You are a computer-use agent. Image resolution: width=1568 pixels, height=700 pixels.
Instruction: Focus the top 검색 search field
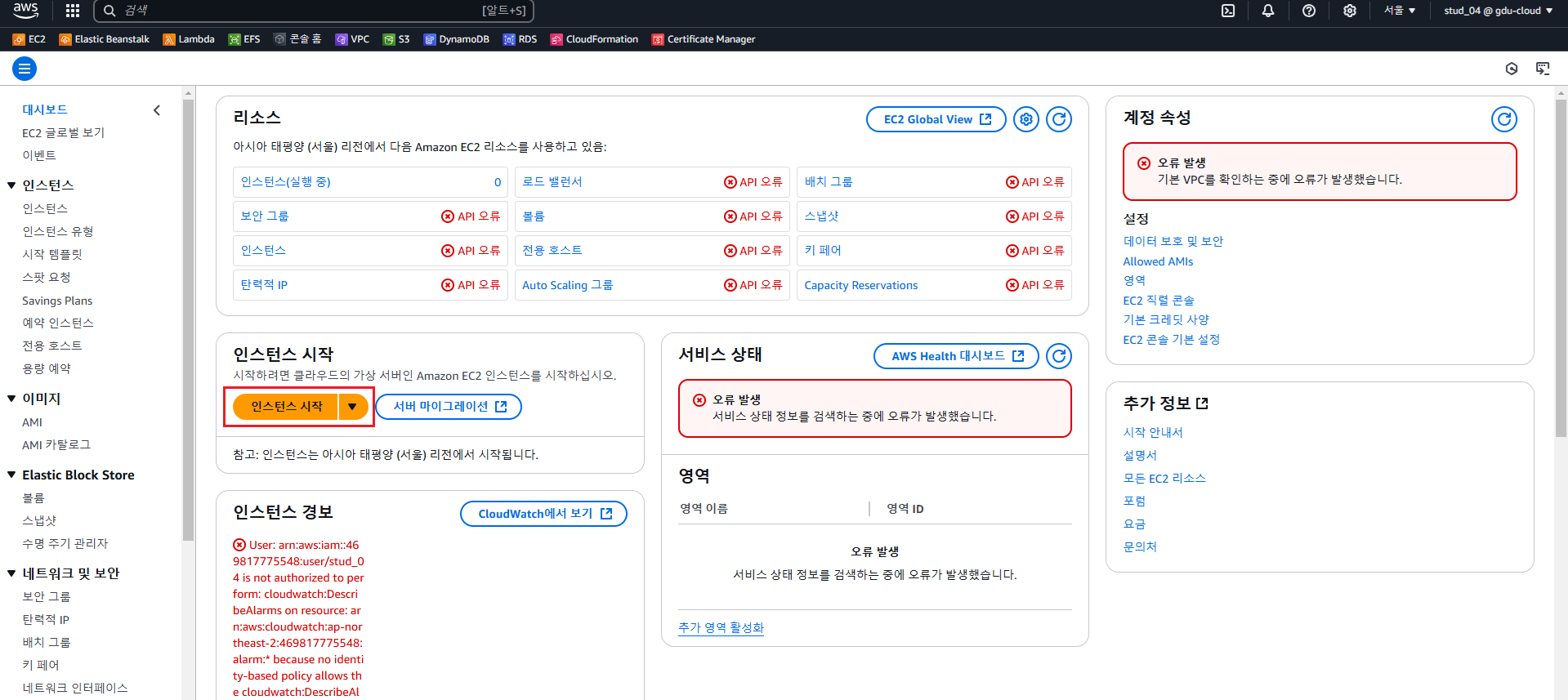[x=314, y=11]
